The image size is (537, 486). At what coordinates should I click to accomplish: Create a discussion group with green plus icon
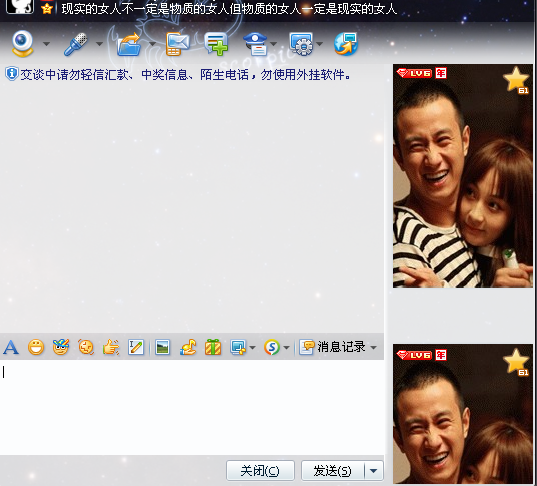(x=216, y=44)
